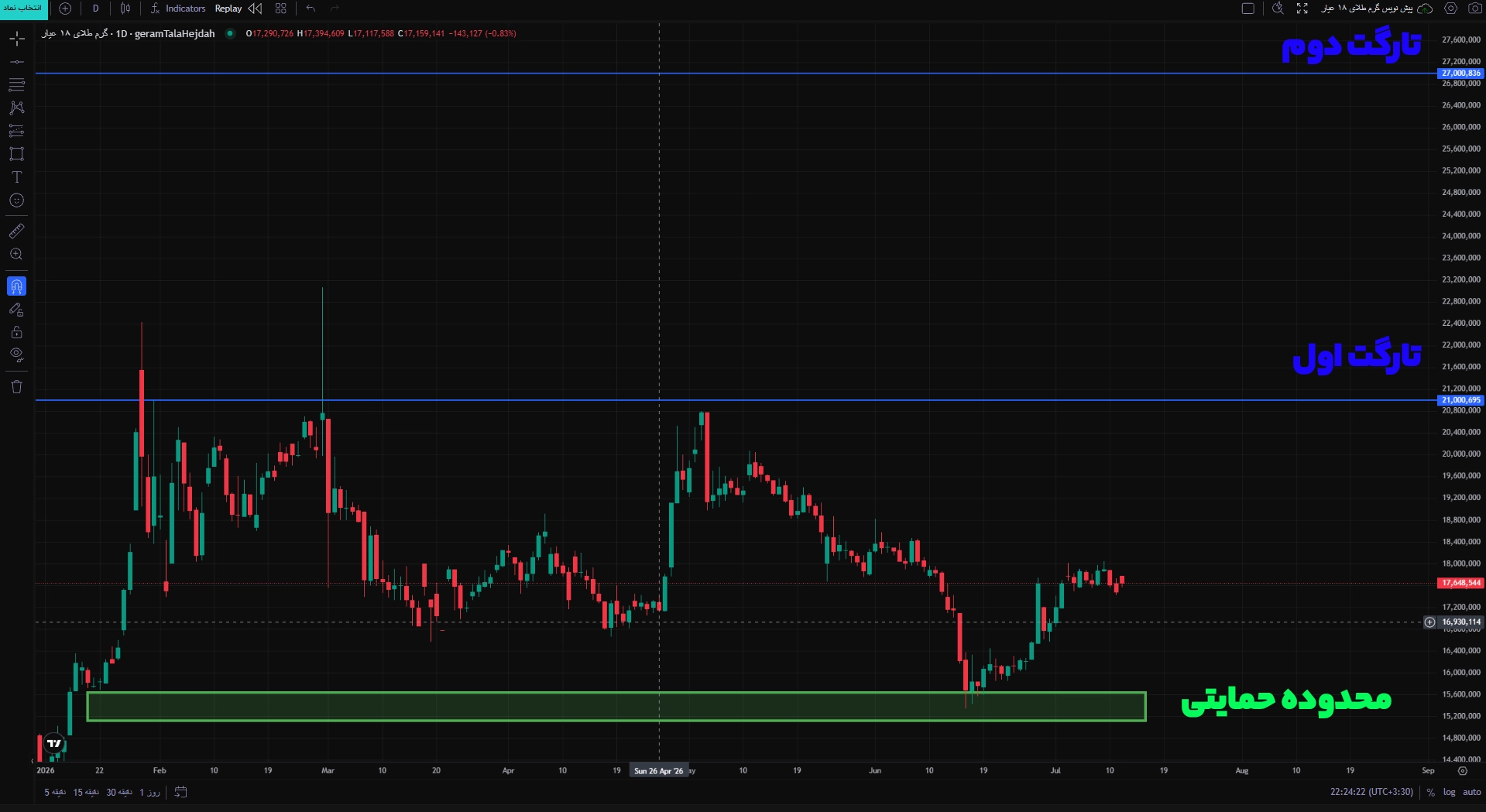Click the legend close value C17,159,141
This screenshot has width=1486, height=812.
coord(421,33)
